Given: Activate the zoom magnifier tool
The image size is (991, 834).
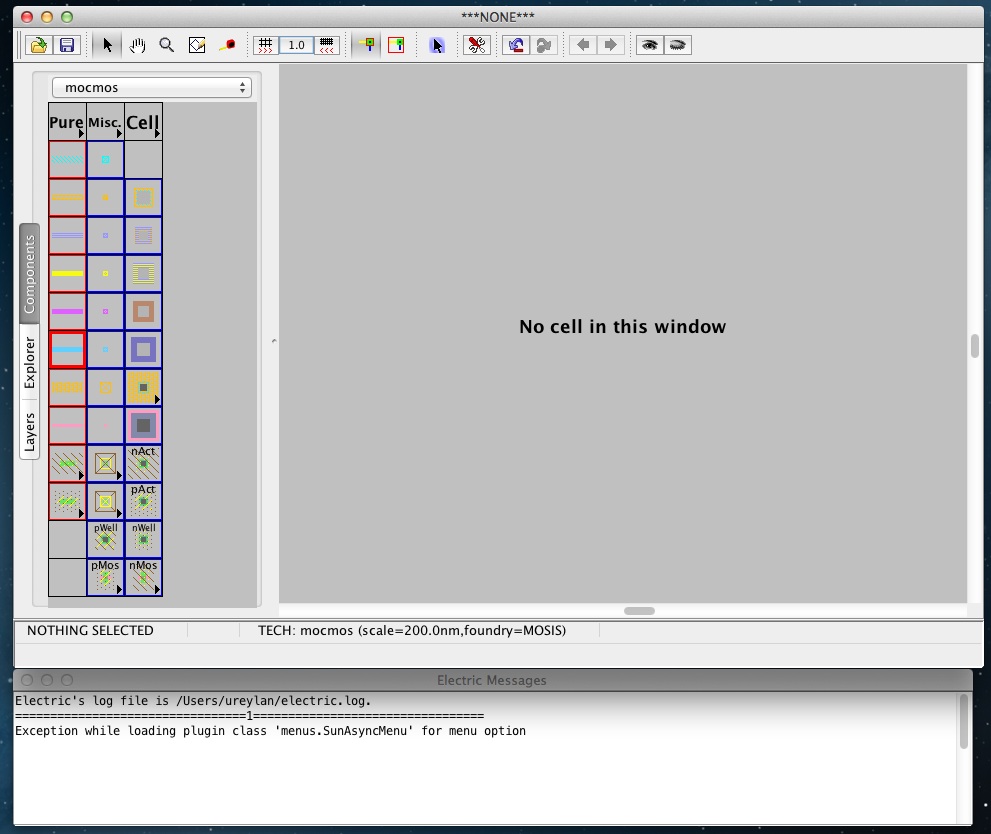Looking at the screenshot, I should point(167,45).
